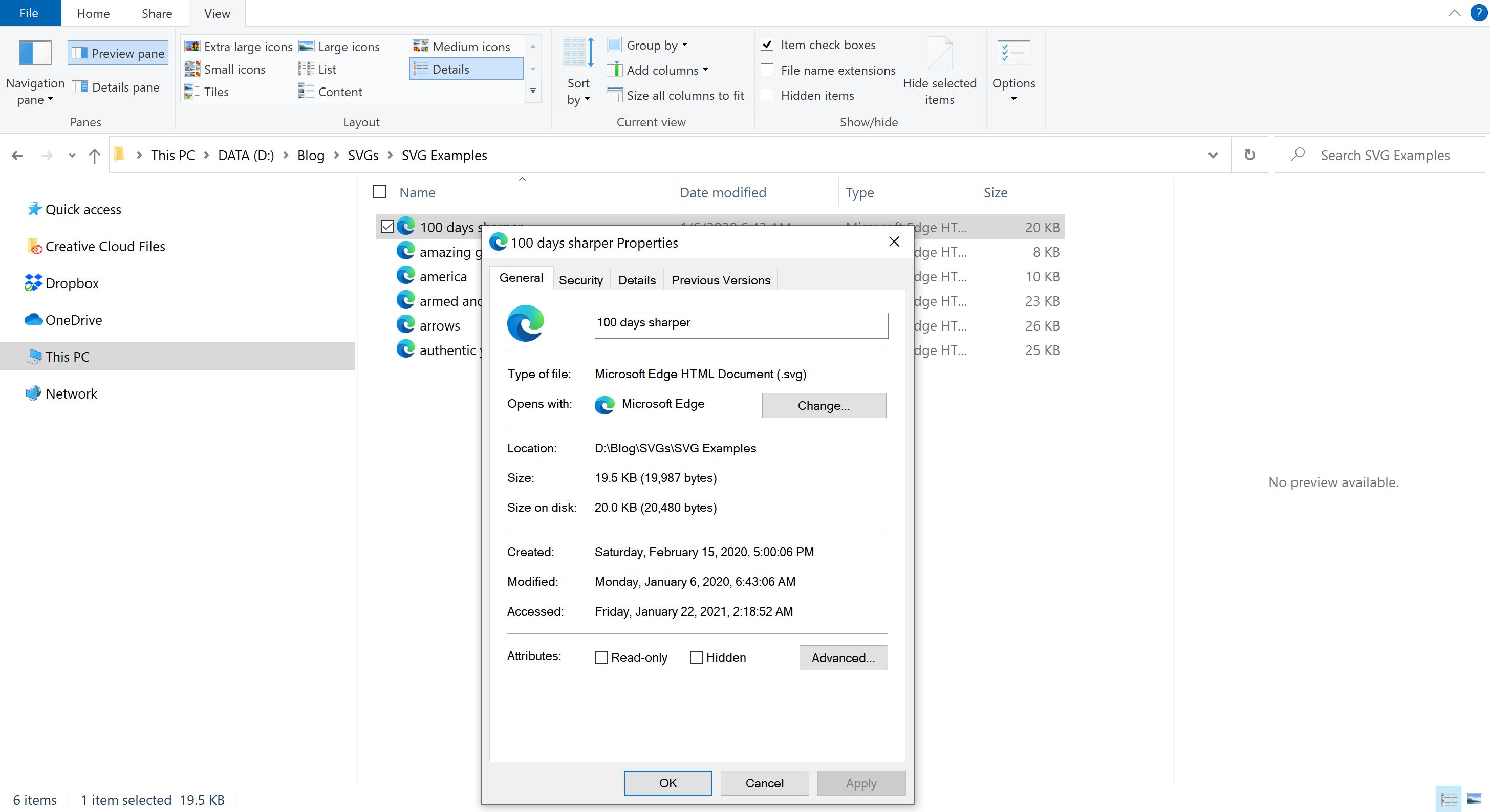
Task: Click the Change... button for Opens with
Action: click(x=824, y=405)
